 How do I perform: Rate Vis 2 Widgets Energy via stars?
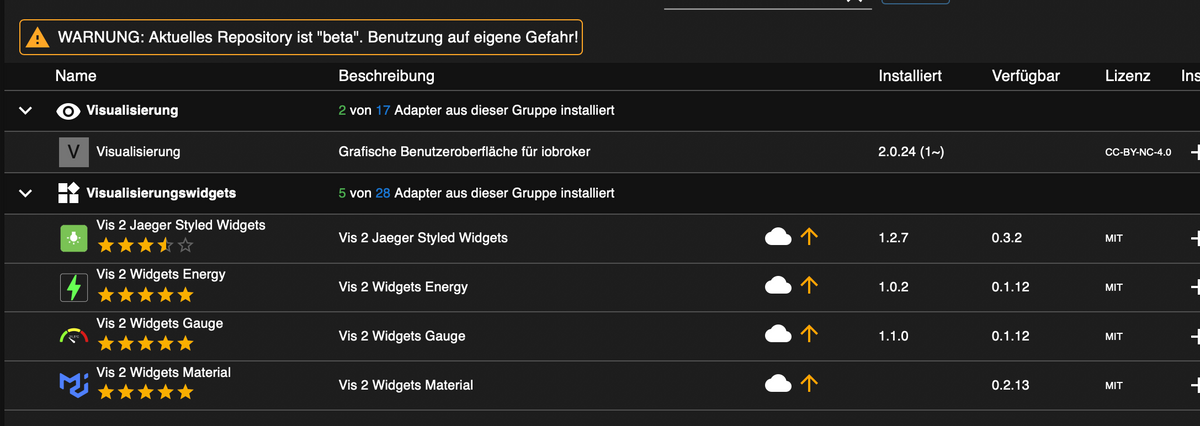pos(145,295)
